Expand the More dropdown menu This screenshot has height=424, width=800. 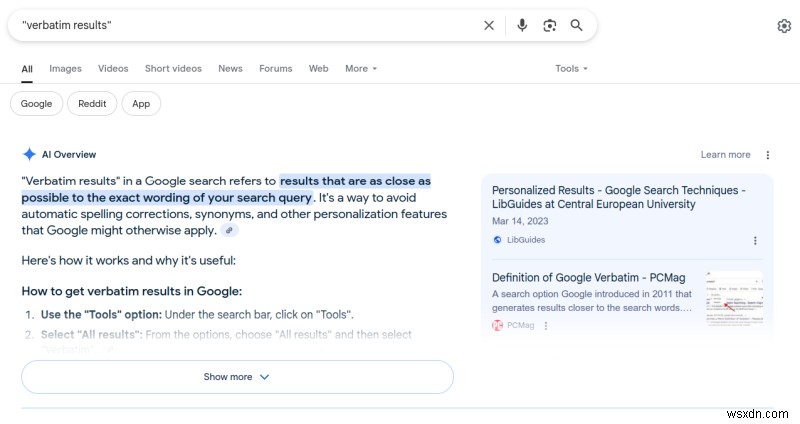point(361,68)
